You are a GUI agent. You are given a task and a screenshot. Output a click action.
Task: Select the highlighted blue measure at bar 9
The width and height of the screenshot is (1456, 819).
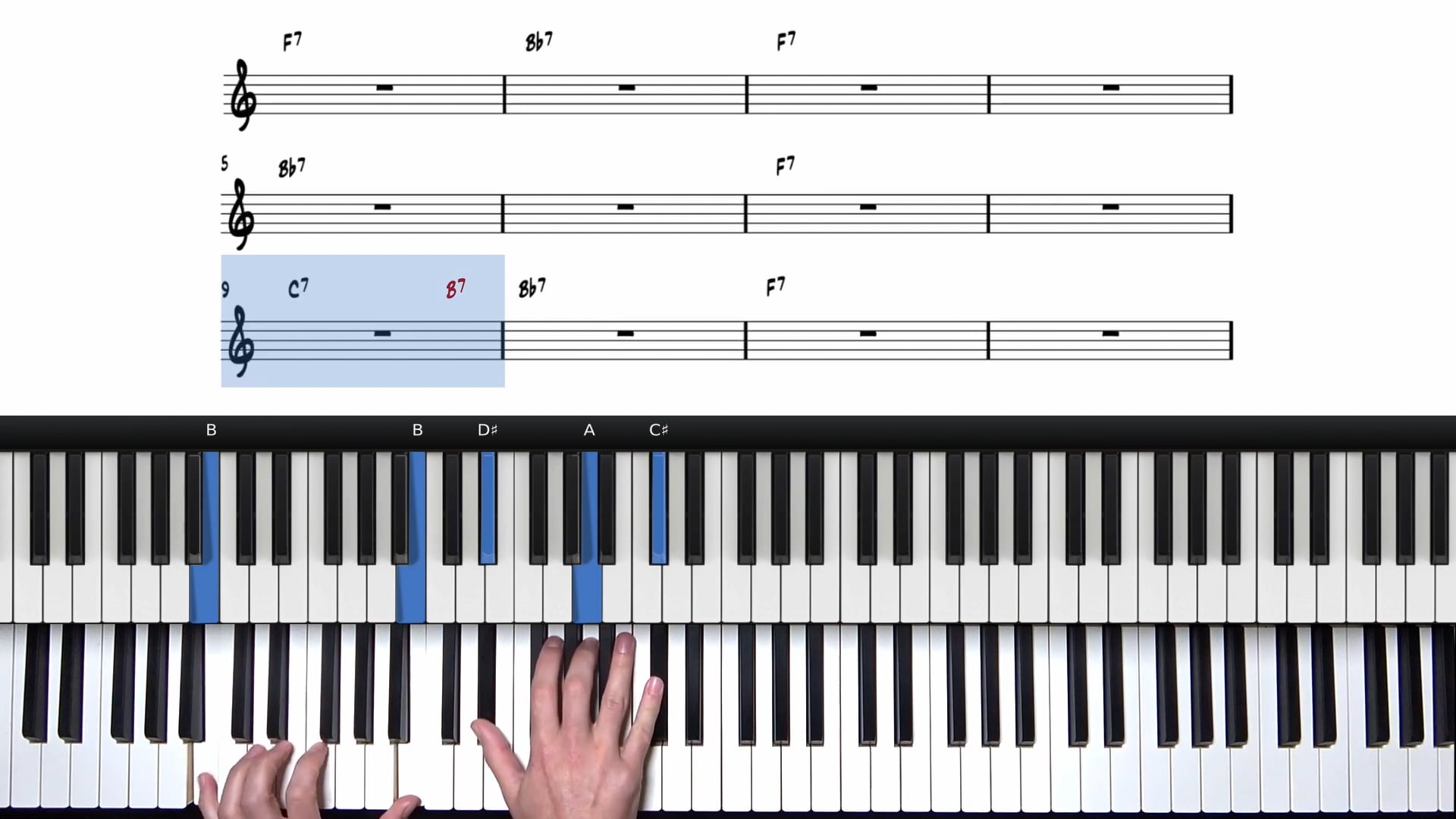click(x=362, y=320)
